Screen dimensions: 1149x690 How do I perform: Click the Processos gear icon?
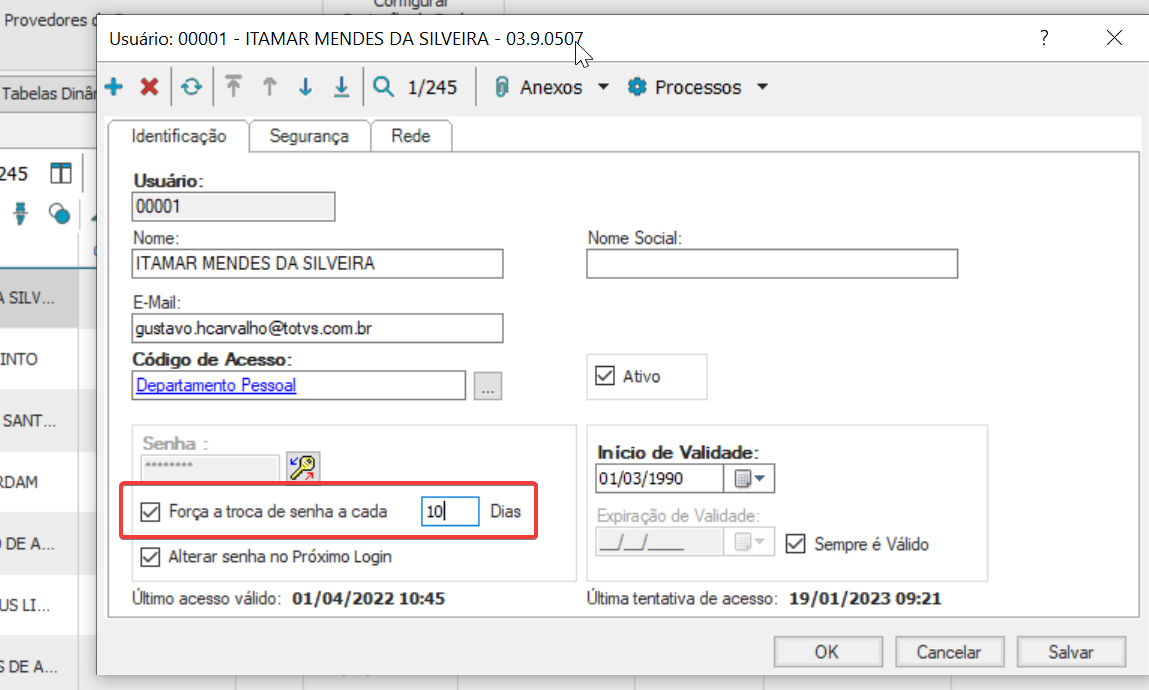(637, 87)
